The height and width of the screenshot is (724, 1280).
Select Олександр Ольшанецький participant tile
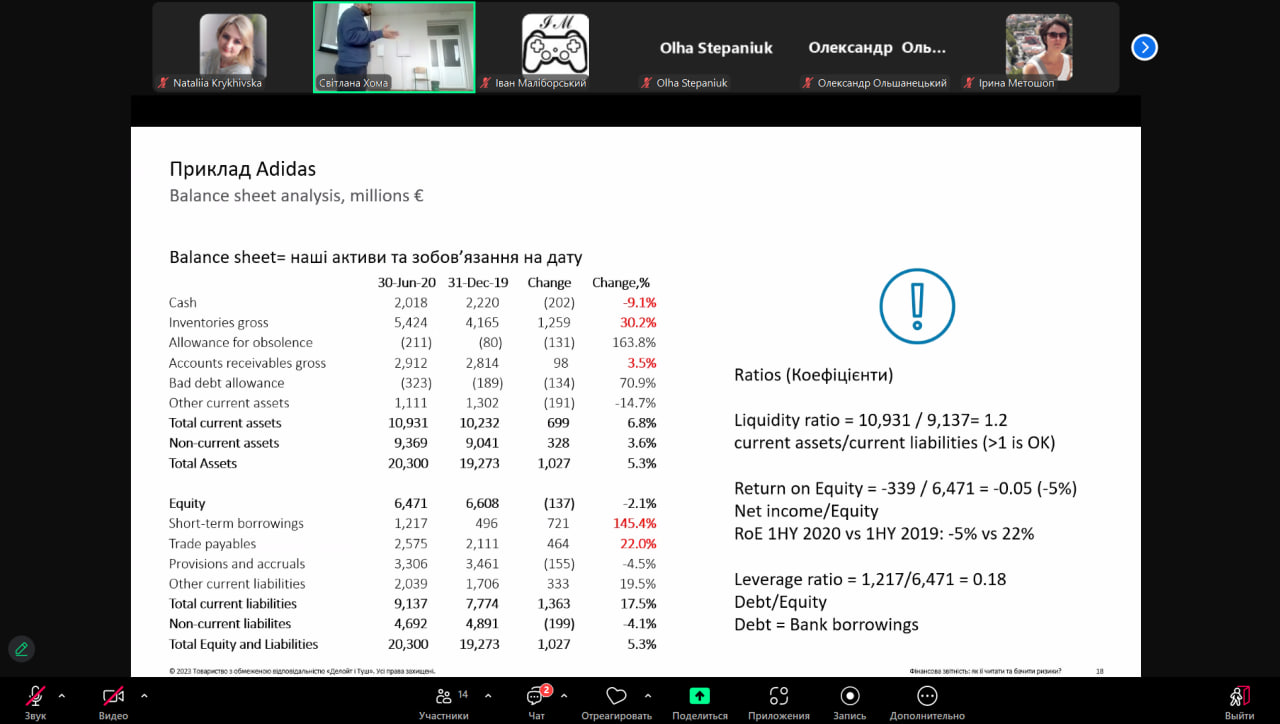pyautogui.click(x=877, y=47)
